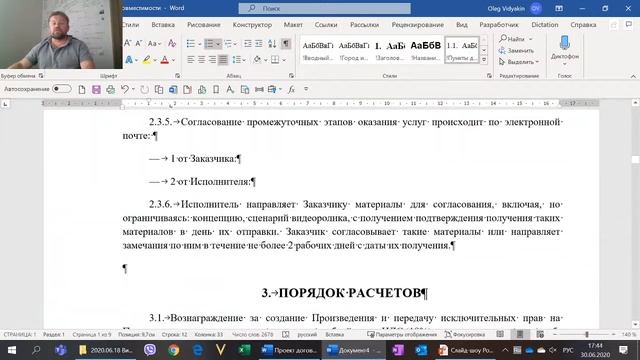Click the multilevel list icon
640x360 pixels.
(228, 43)
